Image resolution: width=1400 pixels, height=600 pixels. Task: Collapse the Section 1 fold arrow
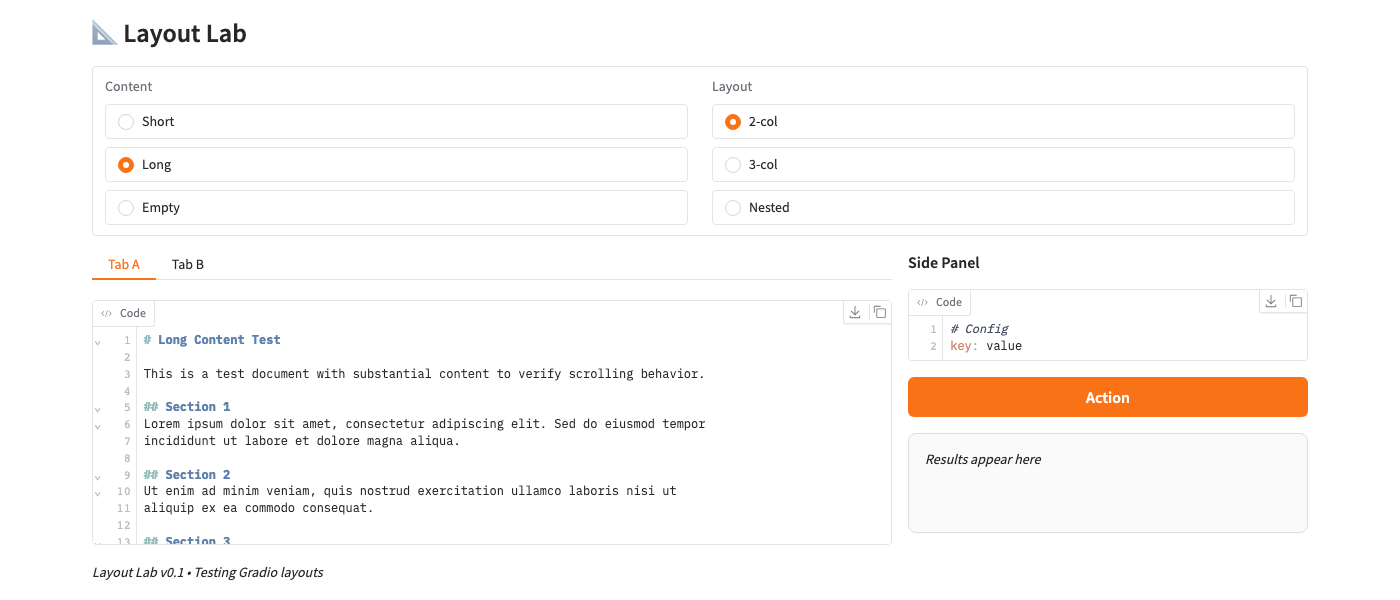[x=98, y=409]
